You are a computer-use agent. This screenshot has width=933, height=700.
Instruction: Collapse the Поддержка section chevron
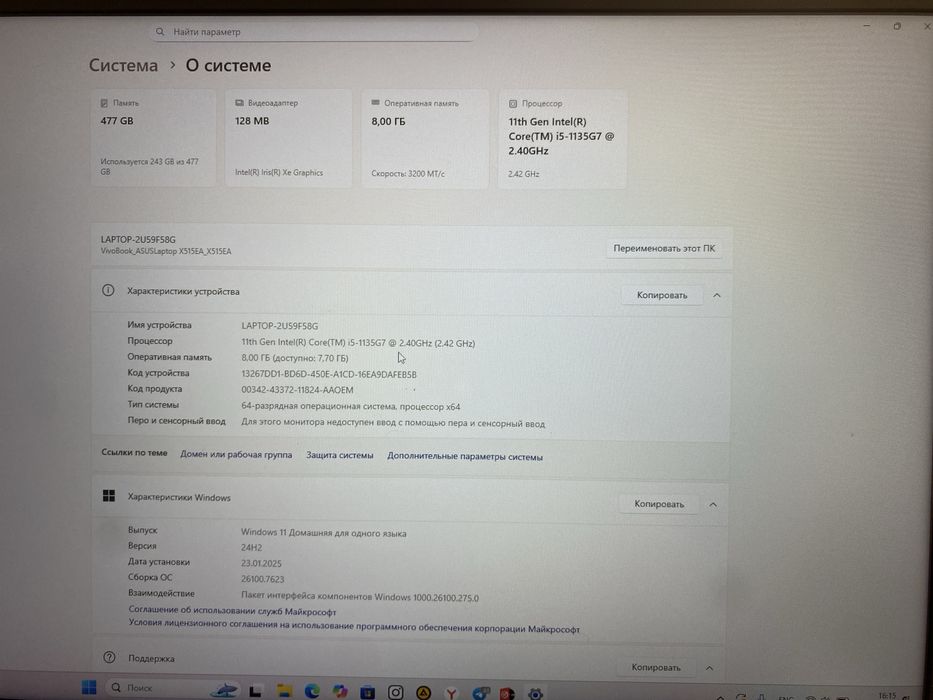coord(709,668)
